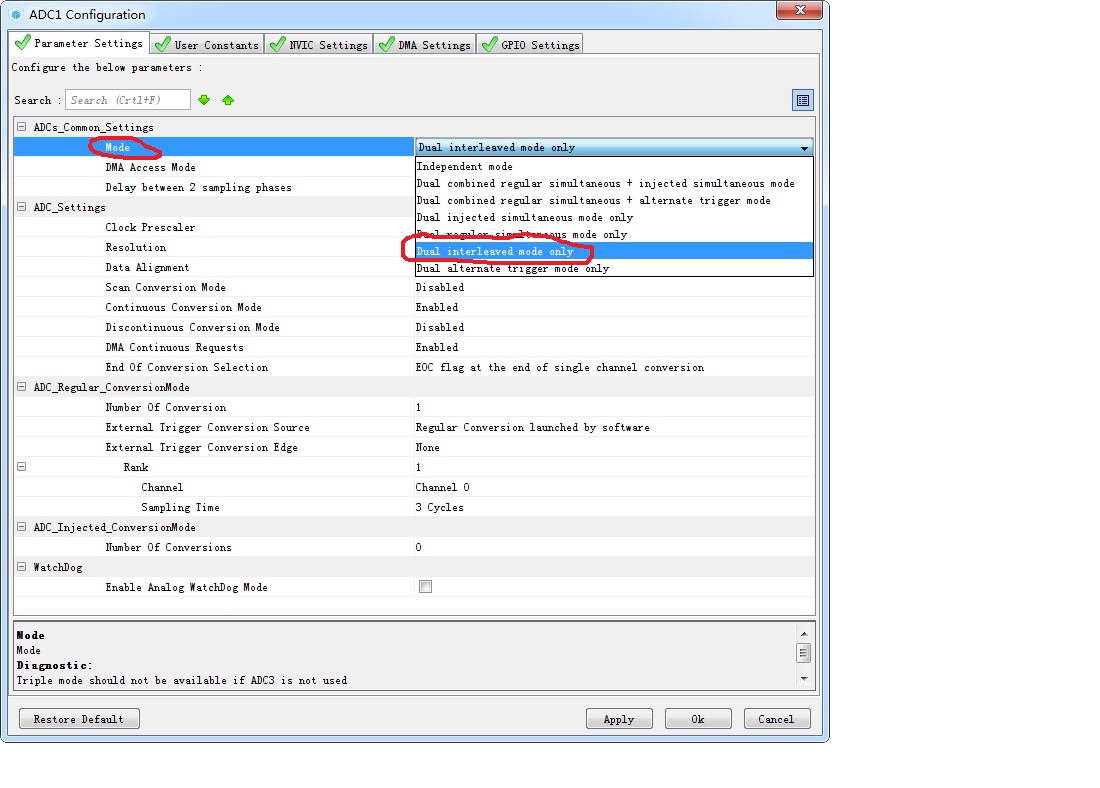Click description panel scroll down arrow

pos(804,679)
